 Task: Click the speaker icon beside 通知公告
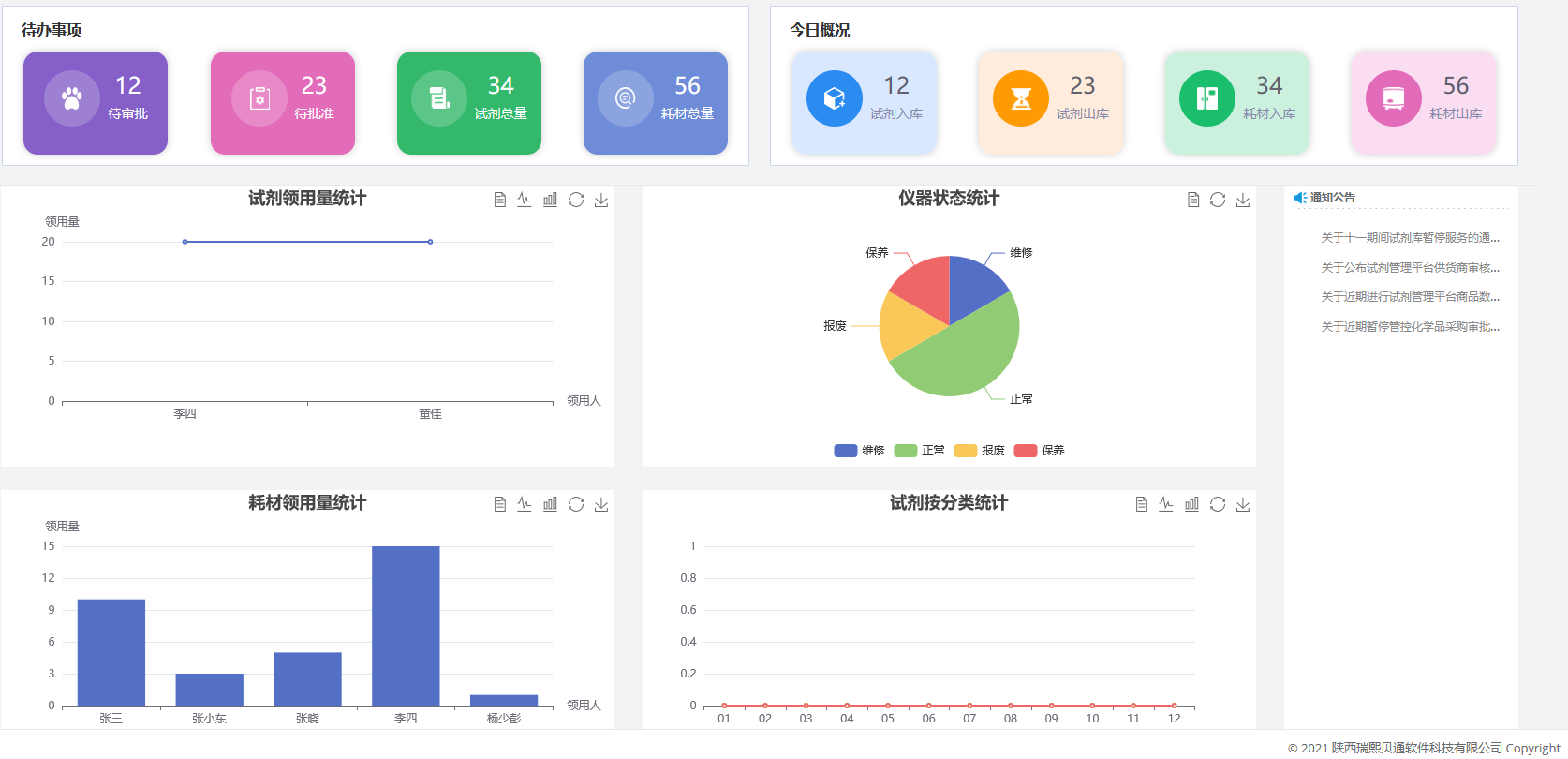[x=1300, y=198]
